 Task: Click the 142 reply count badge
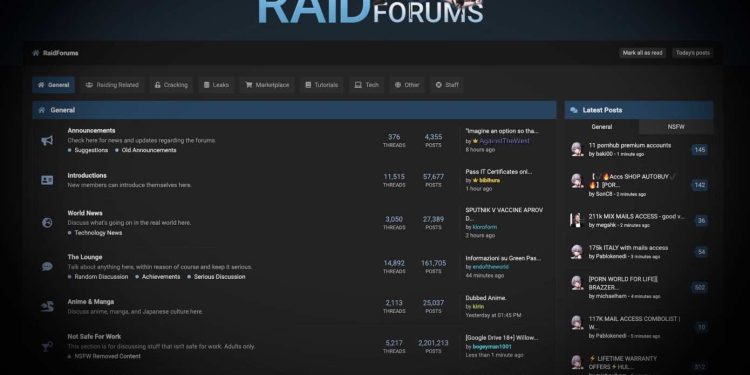click(700, 185)
